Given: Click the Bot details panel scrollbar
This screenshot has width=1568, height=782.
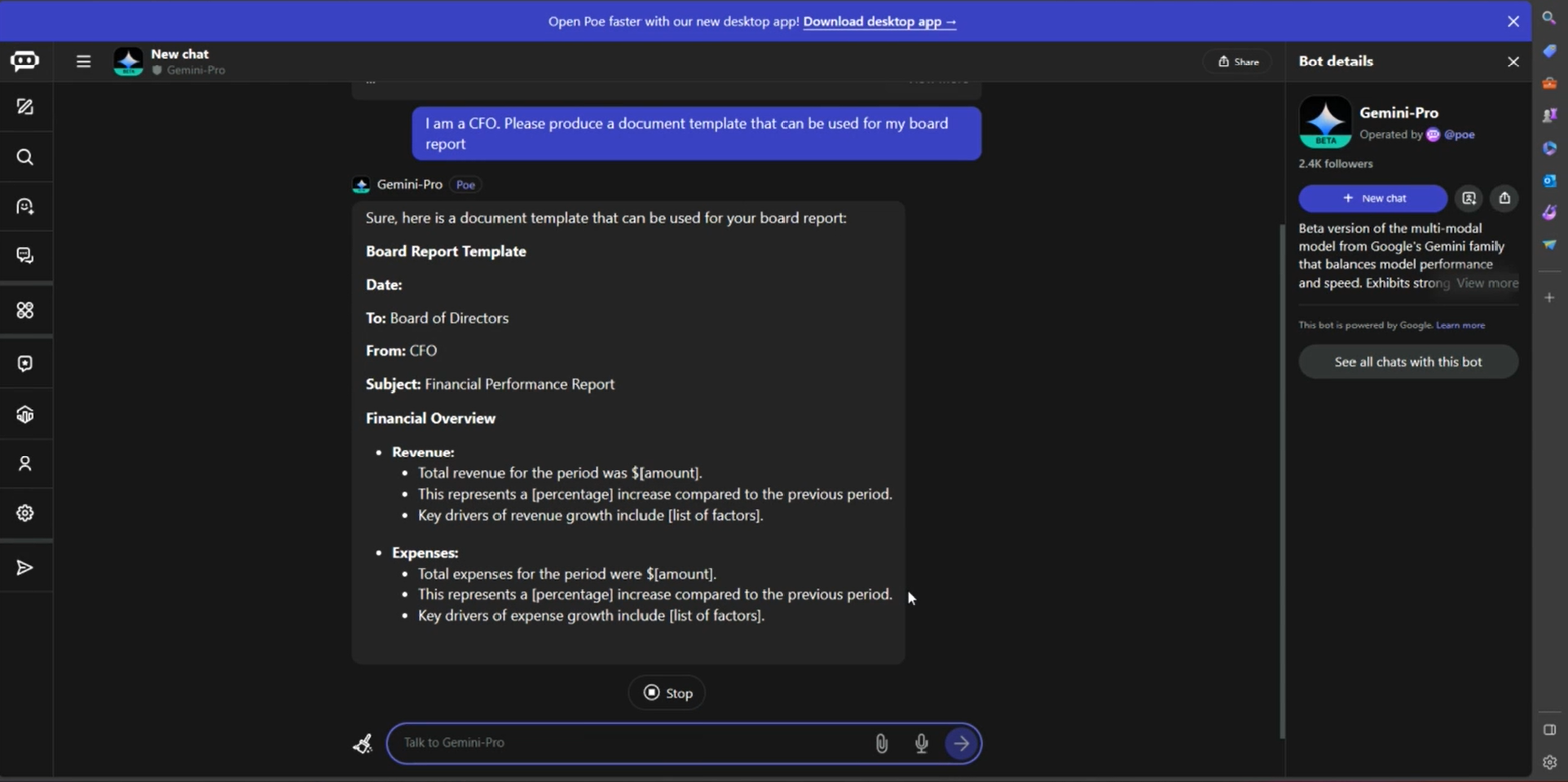Looking at the screenshot, I should click(1282, 481).
